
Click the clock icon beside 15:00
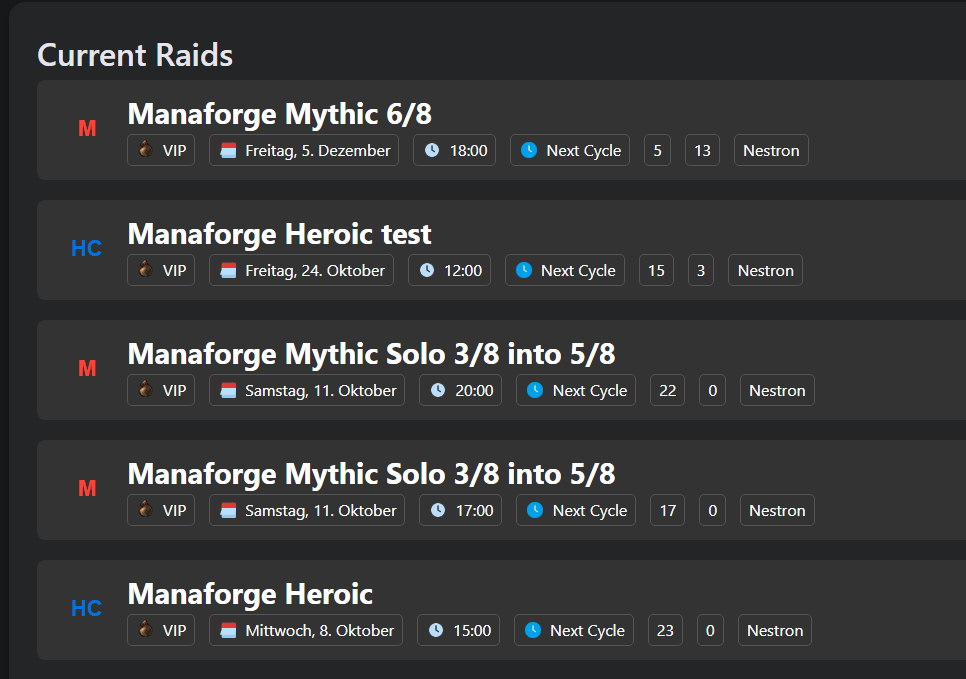tap(436, 630)
